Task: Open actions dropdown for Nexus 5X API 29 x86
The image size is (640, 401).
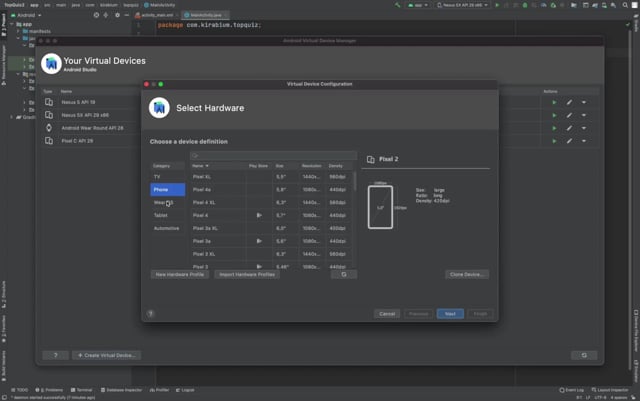Action: [584, 115]
